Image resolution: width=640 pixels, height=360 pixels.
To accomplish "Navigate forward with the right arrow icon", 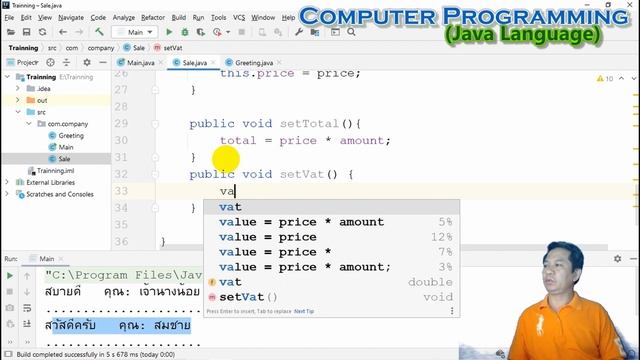I will [x=79, y=32].
